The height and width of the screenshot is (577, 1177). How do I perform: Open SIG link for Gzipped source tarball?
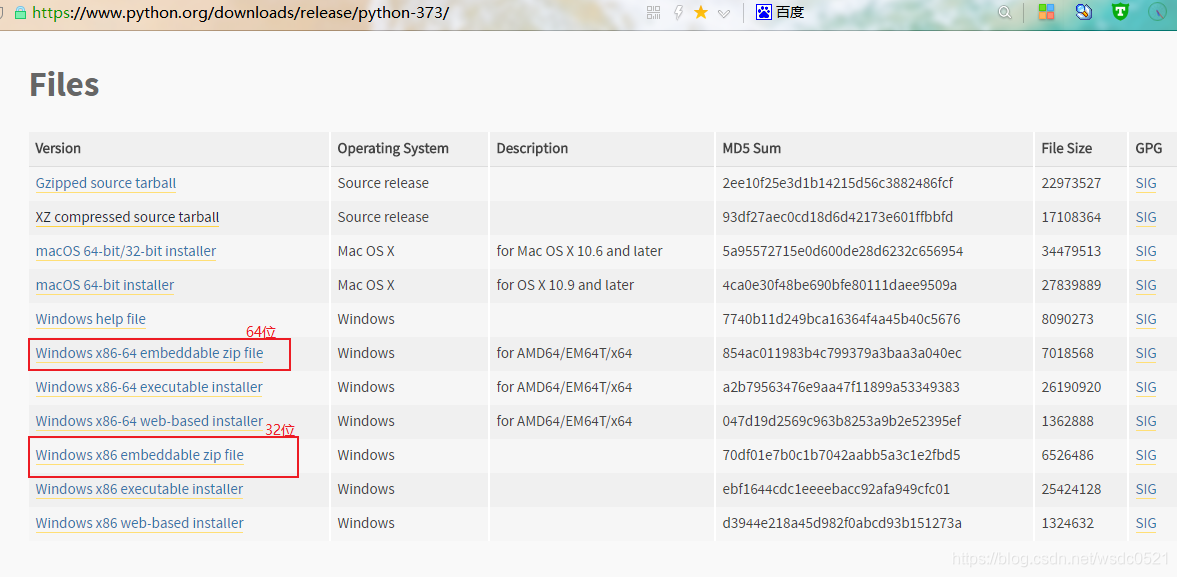(x=1146, y=183)
